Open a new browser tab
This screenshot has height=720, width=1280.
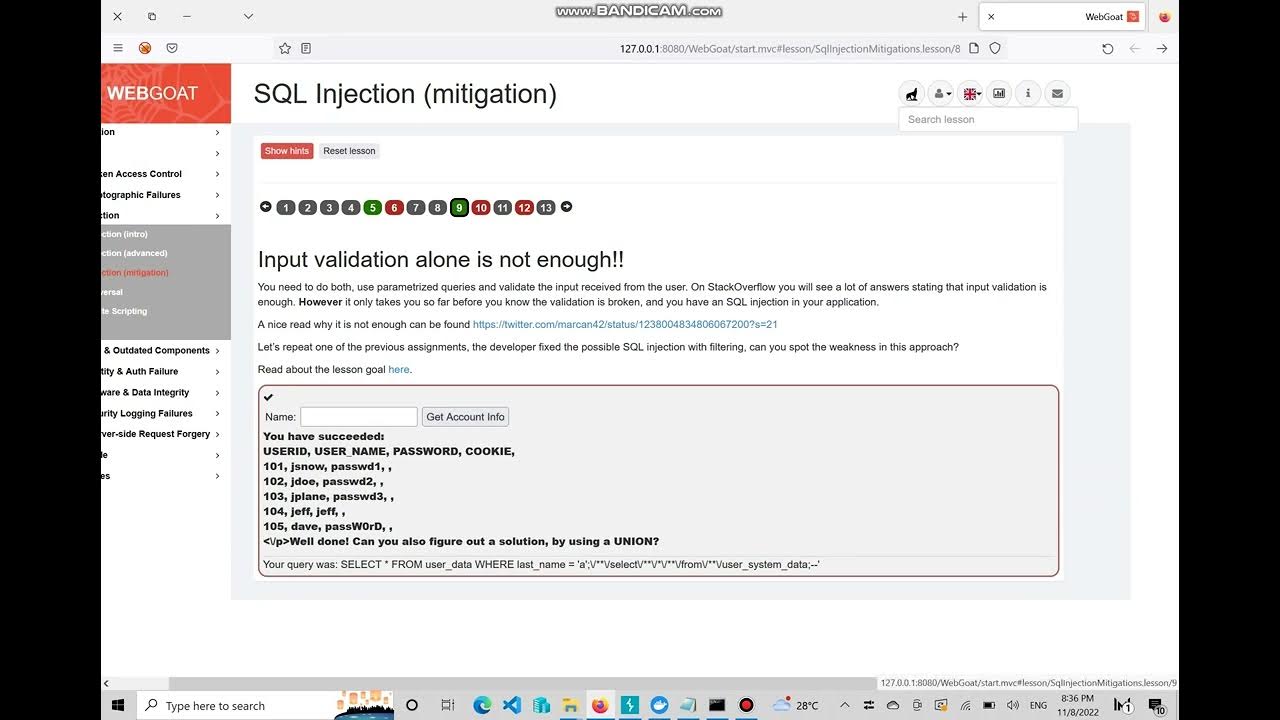point(963,17)
